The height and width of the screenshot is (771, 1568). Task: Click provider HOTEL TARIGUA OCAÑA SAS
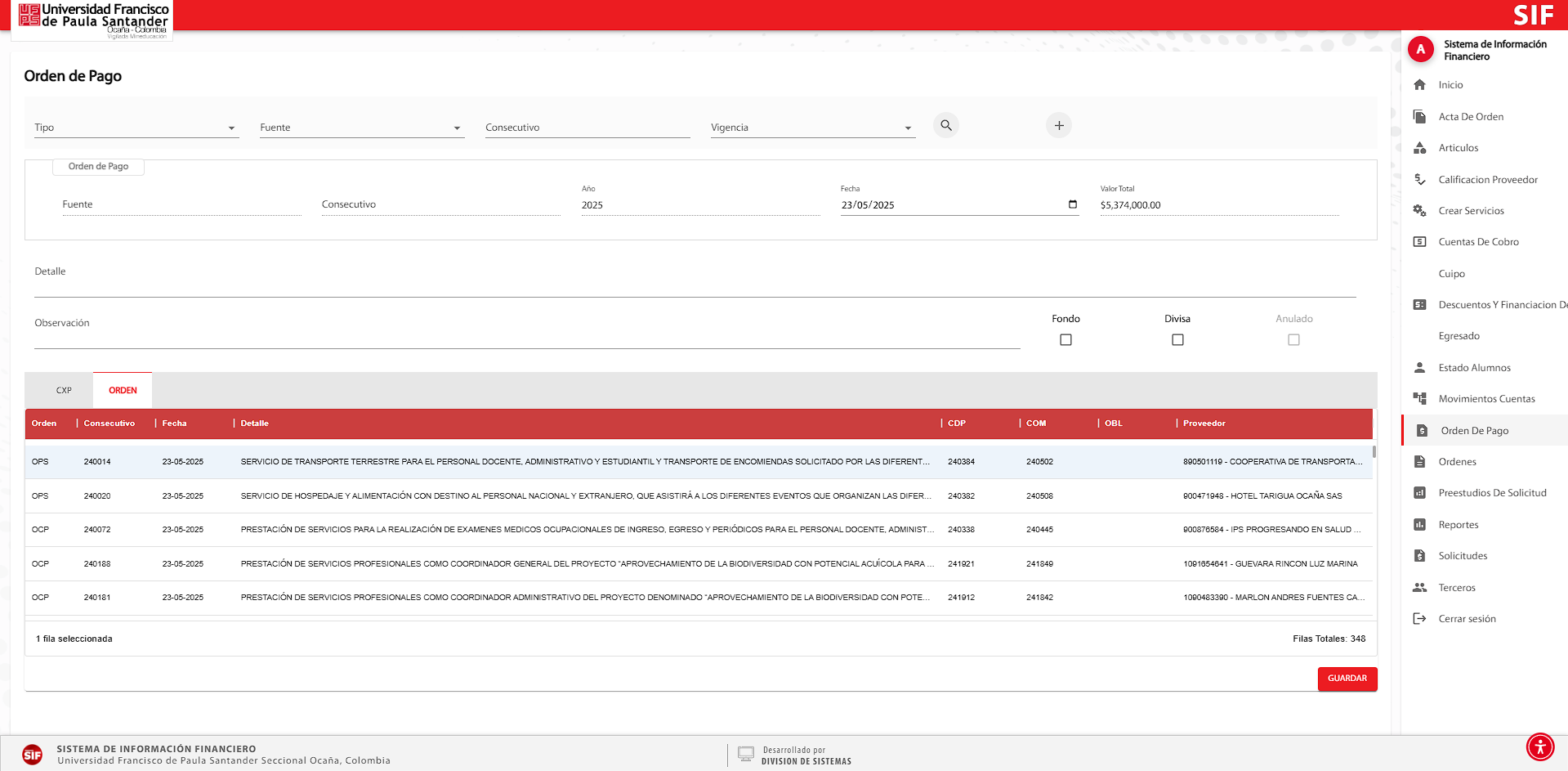click(1262, 496)
